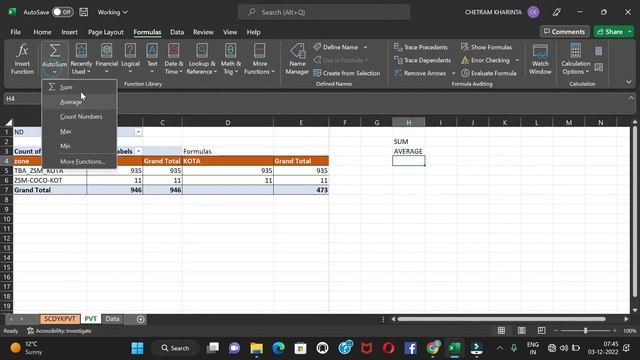Image resolution: width=640 pixels, height=360 pixels.
Task: Open the Define Name dropdown arrow
Action: click(x=365, y=47)
